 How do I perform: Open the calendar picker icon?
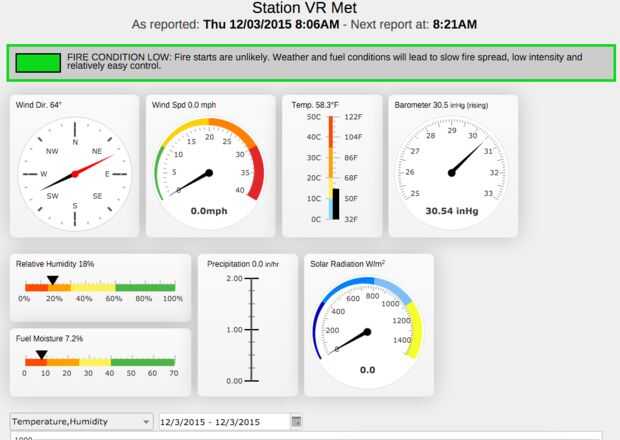pos(296,421)
